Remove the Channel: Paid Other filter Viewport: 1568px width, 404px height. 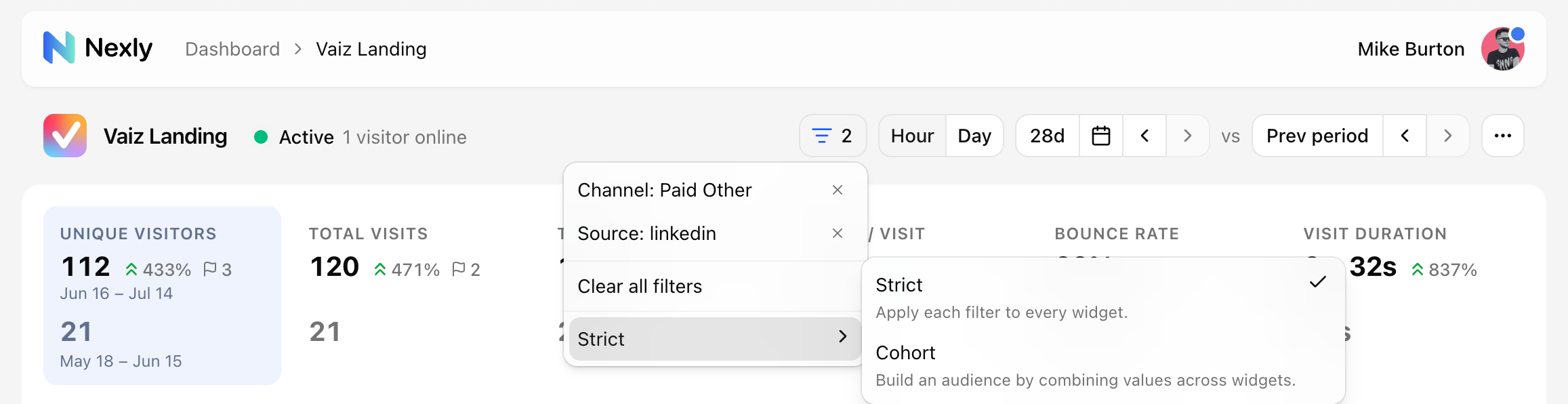[x=838, y=190]
